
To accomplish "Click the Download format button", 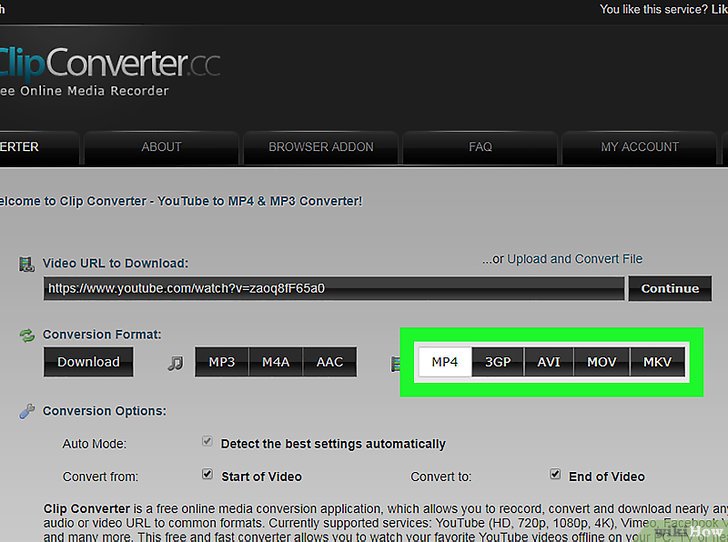I will pyautogui.click(x=88, y=362).
